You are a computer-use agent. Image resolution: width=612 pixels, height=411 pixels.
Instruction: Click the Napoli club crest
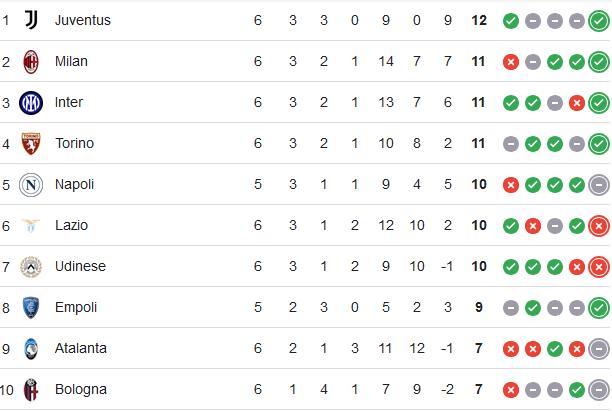pos(31,185)
